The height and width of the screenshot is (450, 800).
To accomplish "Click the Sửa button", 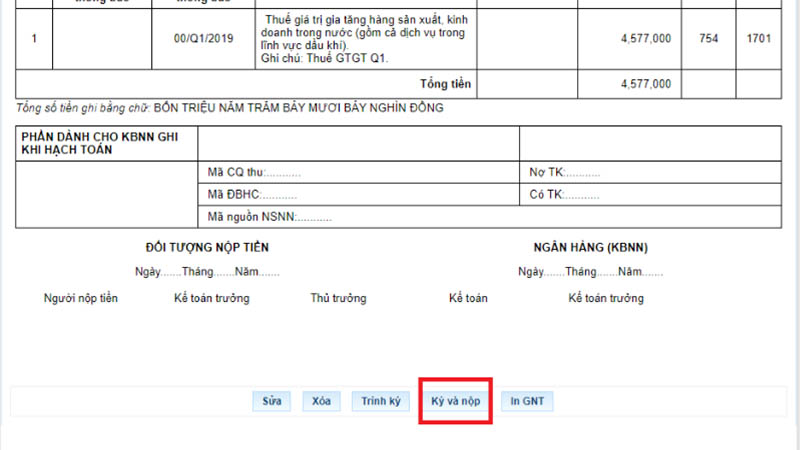I will pos(272,401).
